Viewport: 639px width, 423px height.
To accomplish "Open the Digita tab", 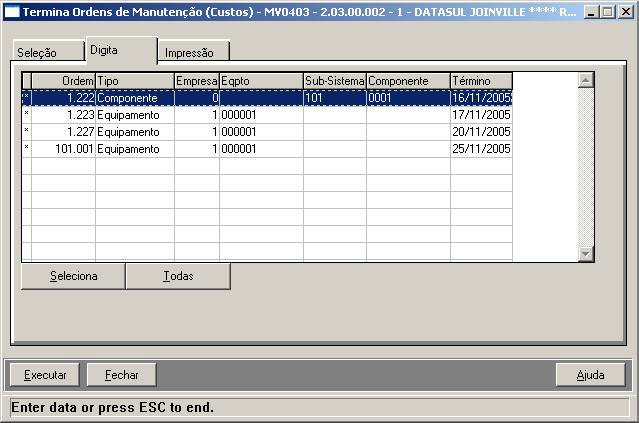I will point(121,51).
